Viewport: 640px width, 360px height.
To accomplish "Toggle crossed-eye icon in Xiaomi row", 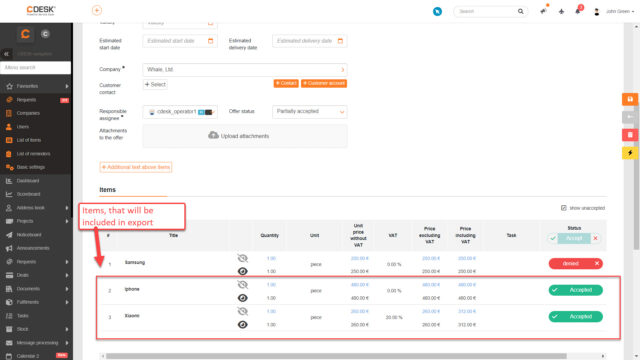I will click(x=242, y=311).
